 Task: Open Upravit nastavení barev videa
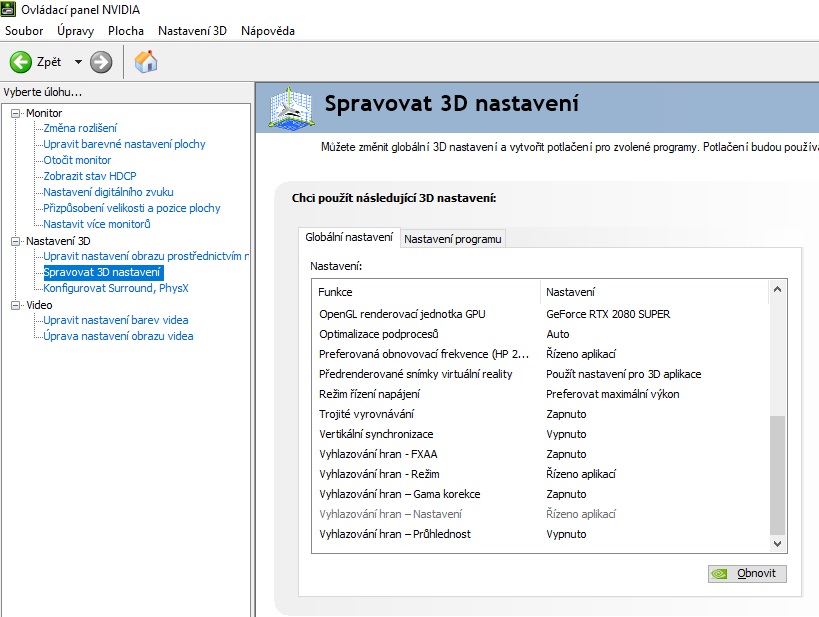point(116,320)
